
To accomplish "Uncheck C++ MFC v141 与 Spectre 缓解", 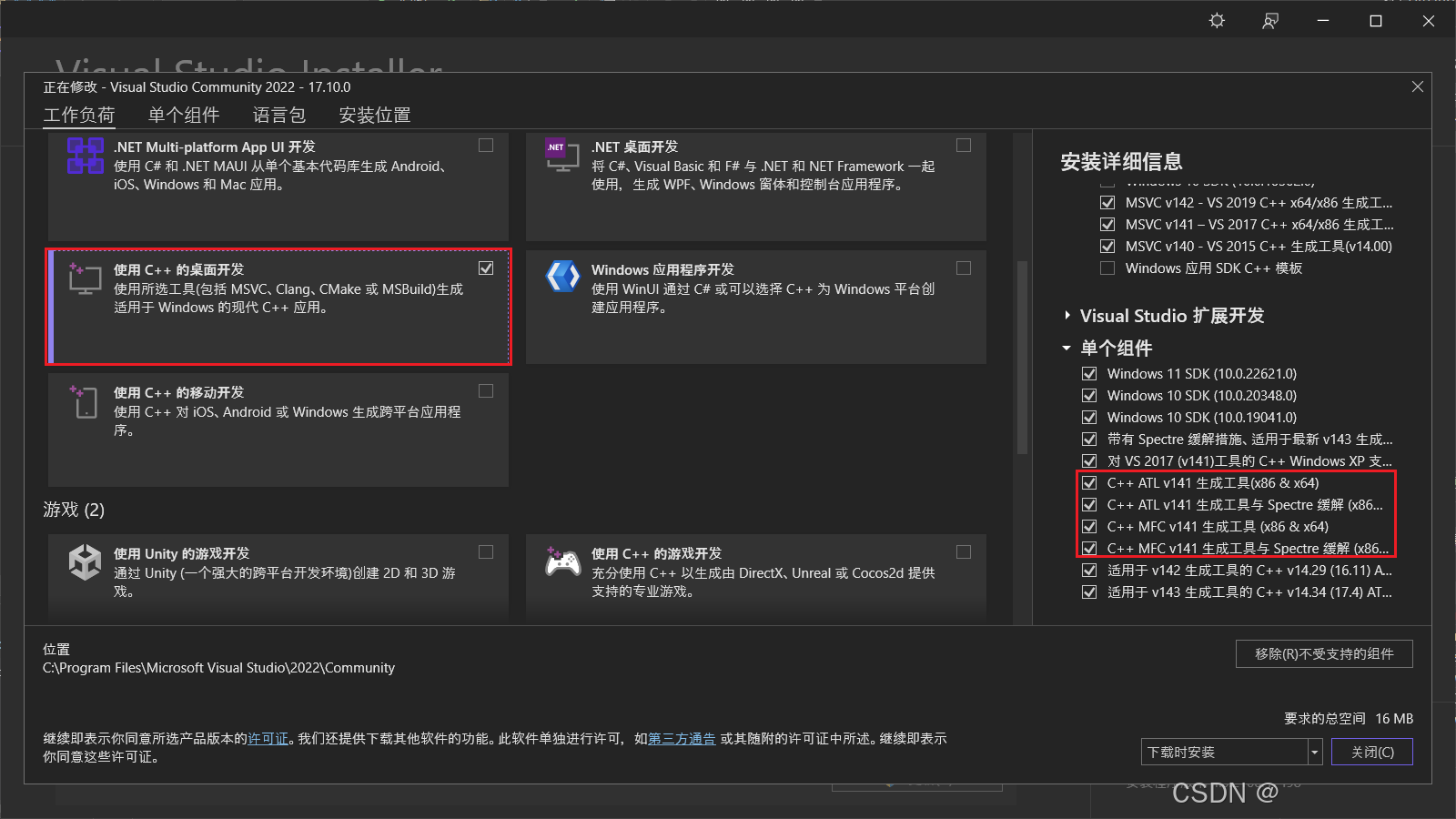I will pos(1089,549).
